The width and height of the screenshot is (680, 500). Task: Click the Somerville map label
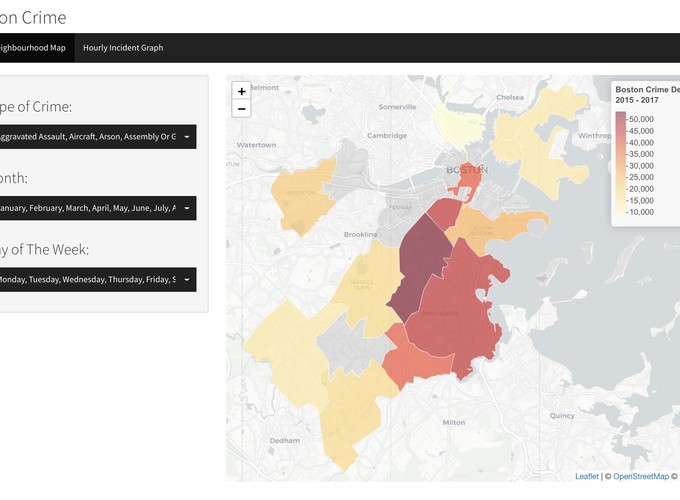397,107
